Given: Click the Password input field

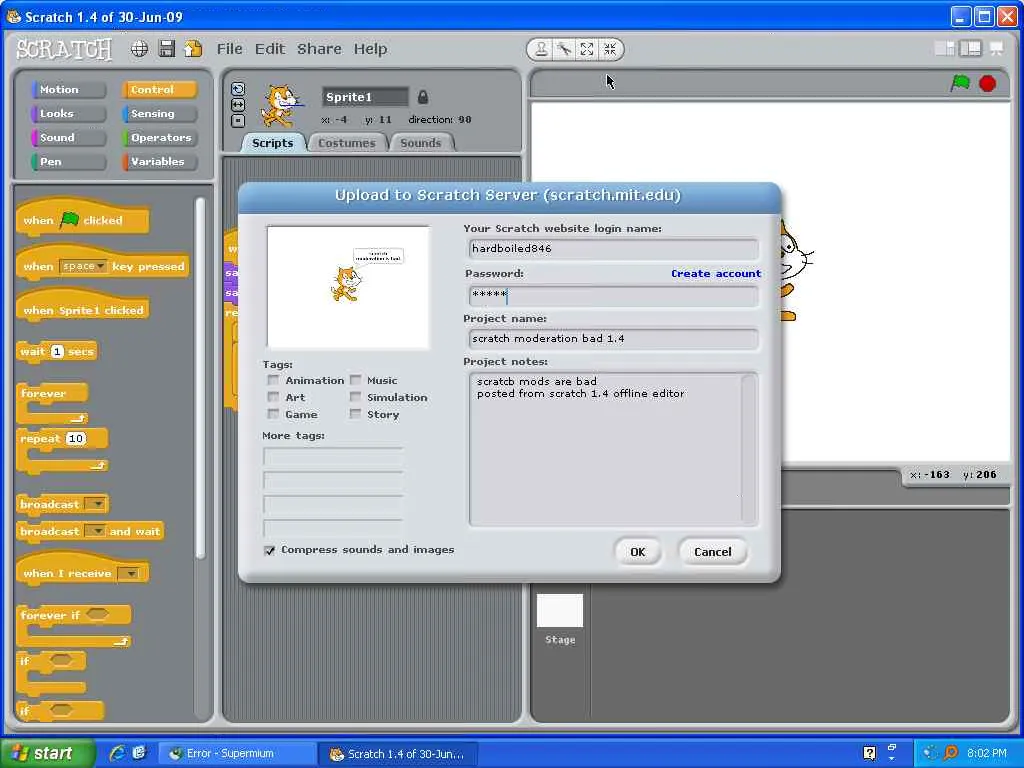Looking at the screenshot, I should [613, 295].
